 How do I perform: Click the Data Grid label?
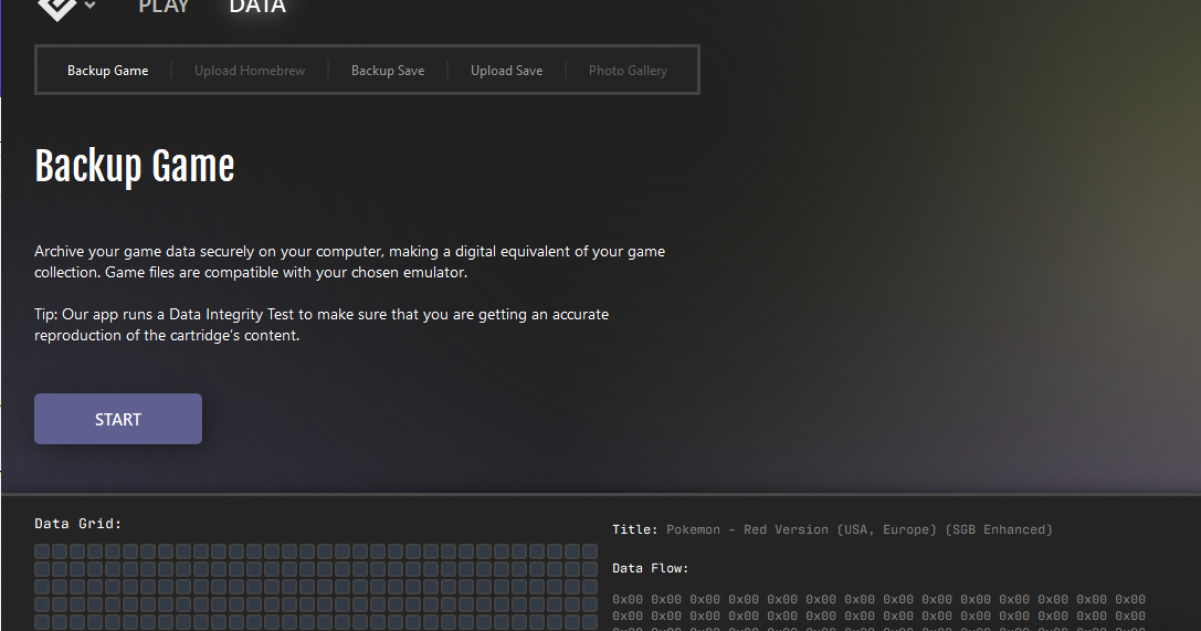[78, 524]
